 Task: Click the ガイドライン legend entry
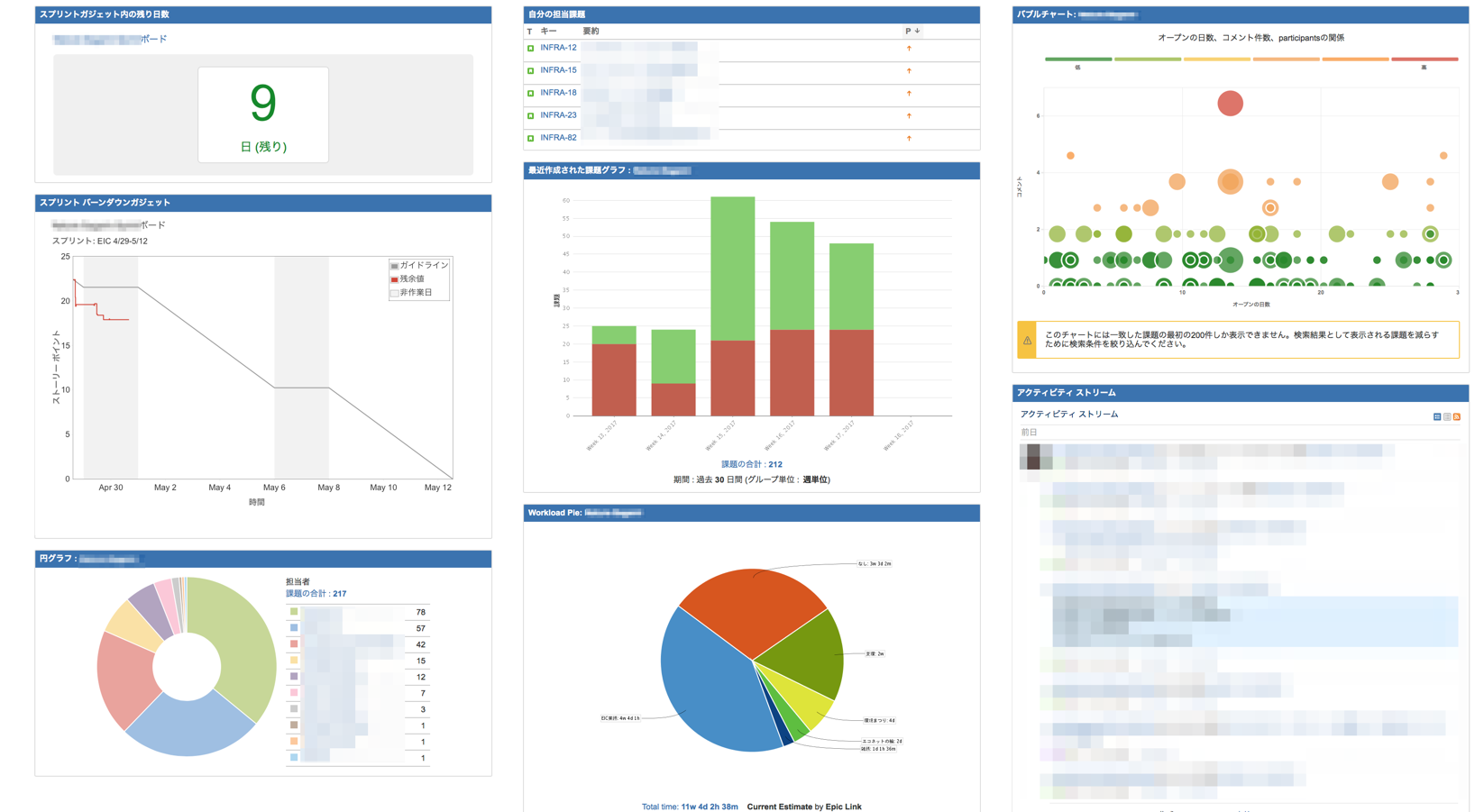click(x=418, y=265)
